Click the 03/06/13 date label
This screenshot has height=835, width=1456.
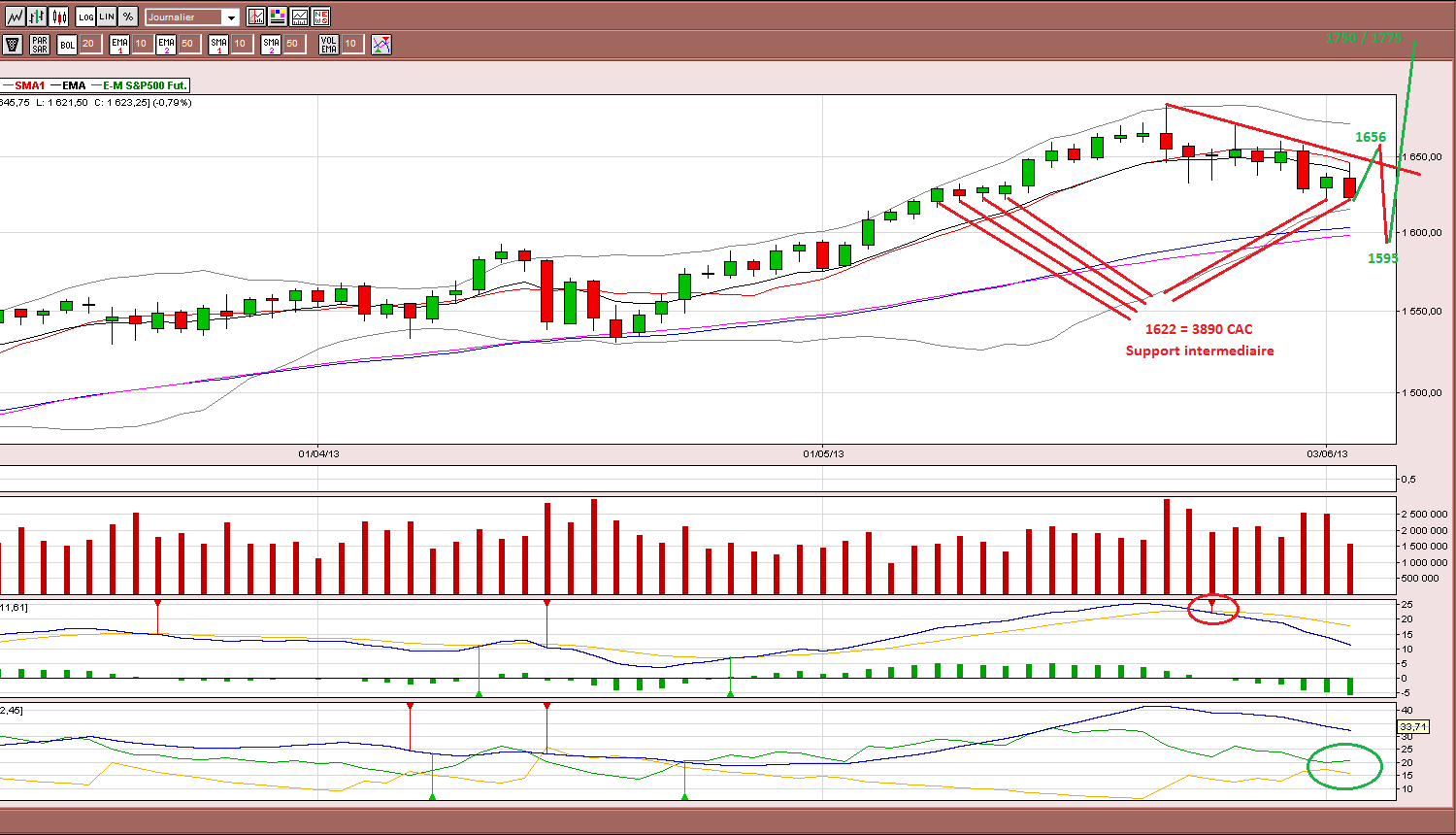tap(1327, 453)
